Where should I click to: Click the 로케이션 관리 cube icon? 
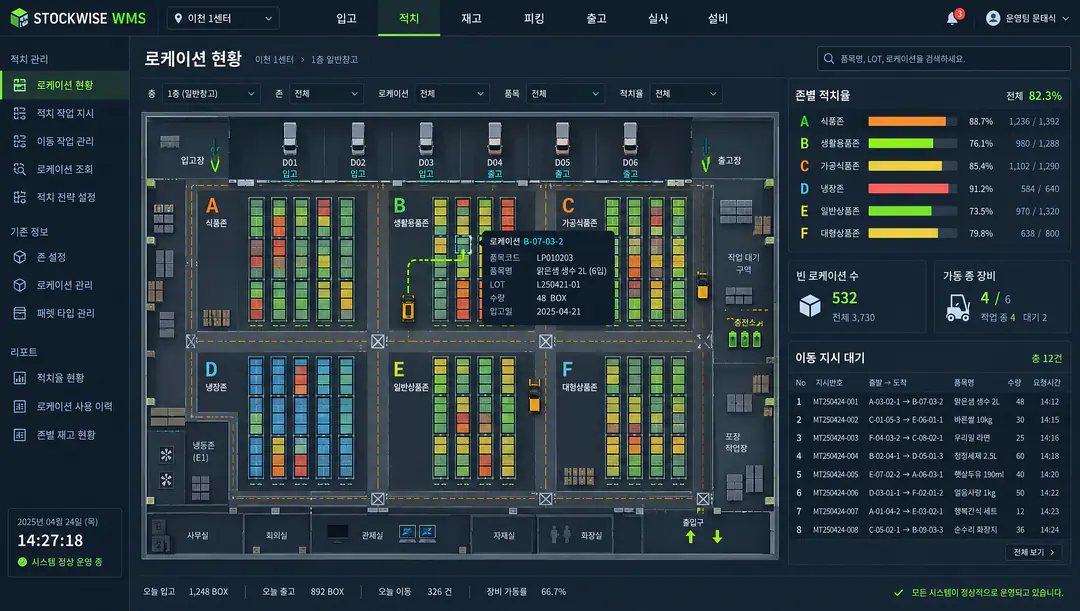point(20,285)
